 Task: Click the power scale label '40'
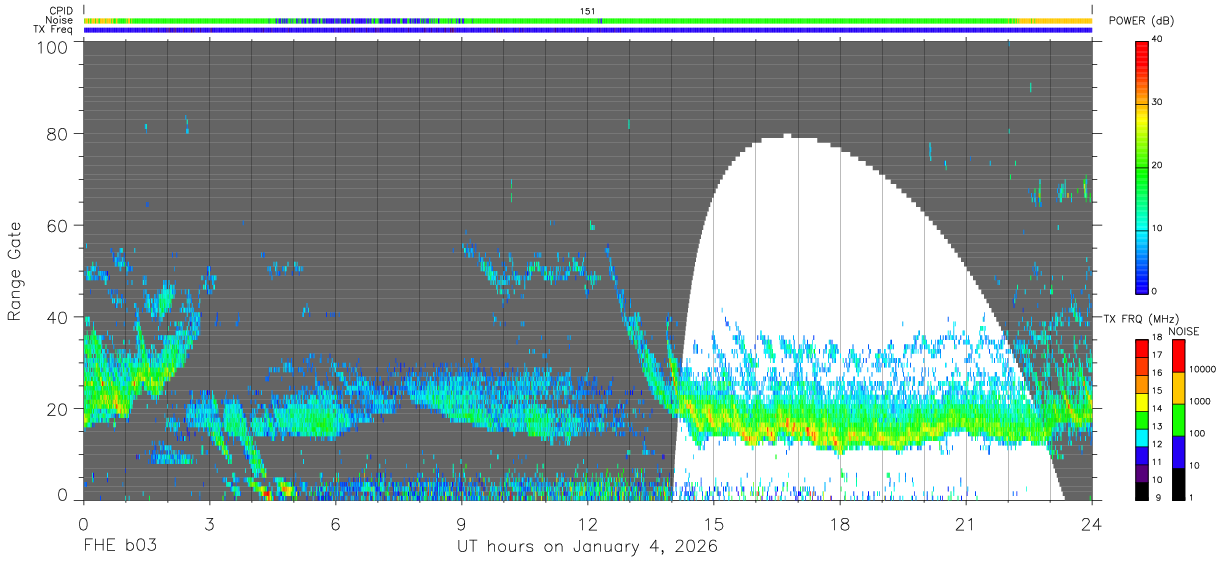tap(1157, 39)
